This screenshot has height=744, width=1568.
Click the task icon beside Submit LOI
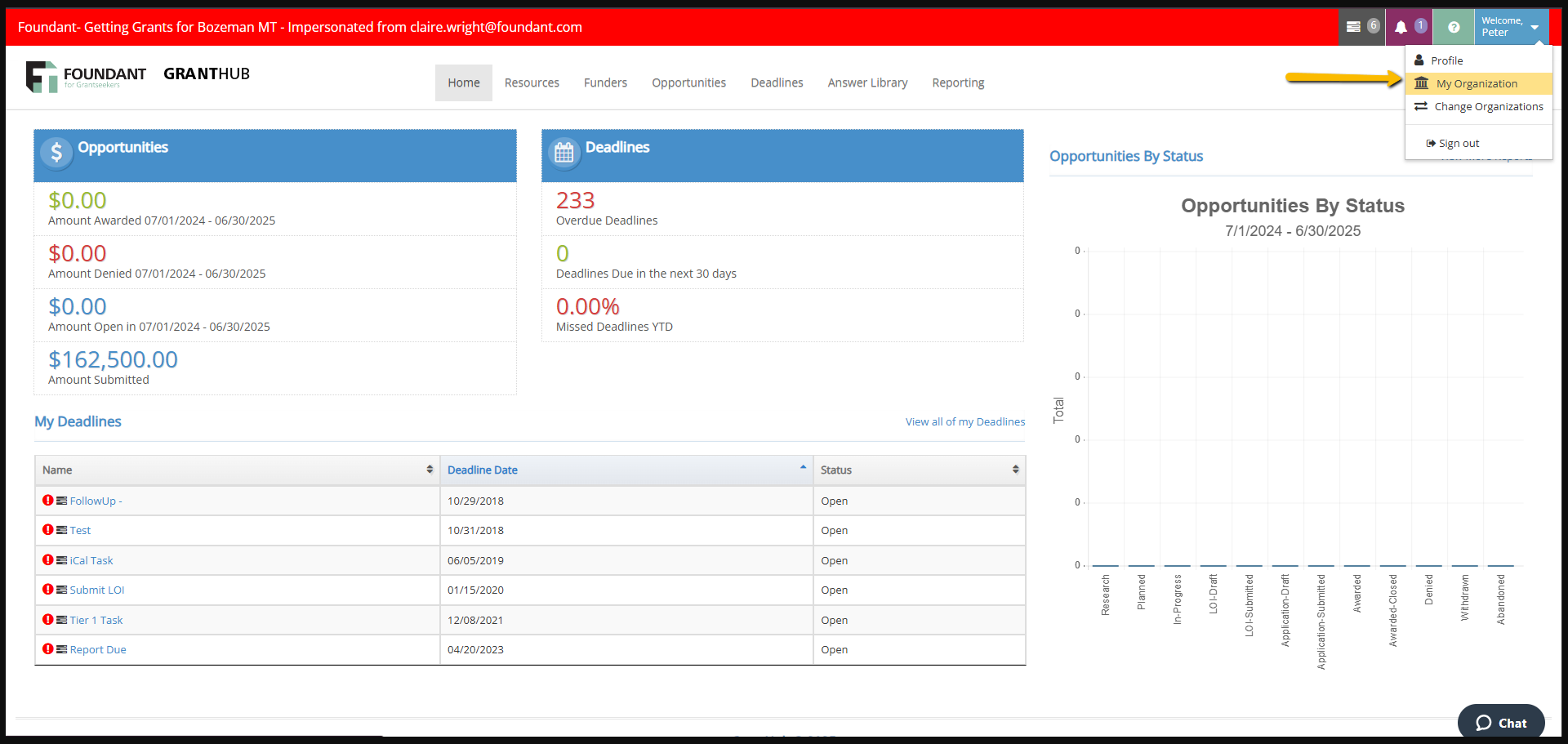click(61, 590)
